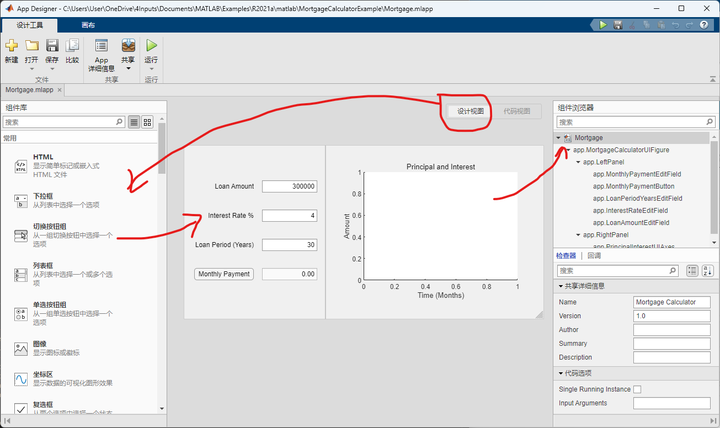
Task: Save the app using 保存 icon
Action: coord(52,45)
